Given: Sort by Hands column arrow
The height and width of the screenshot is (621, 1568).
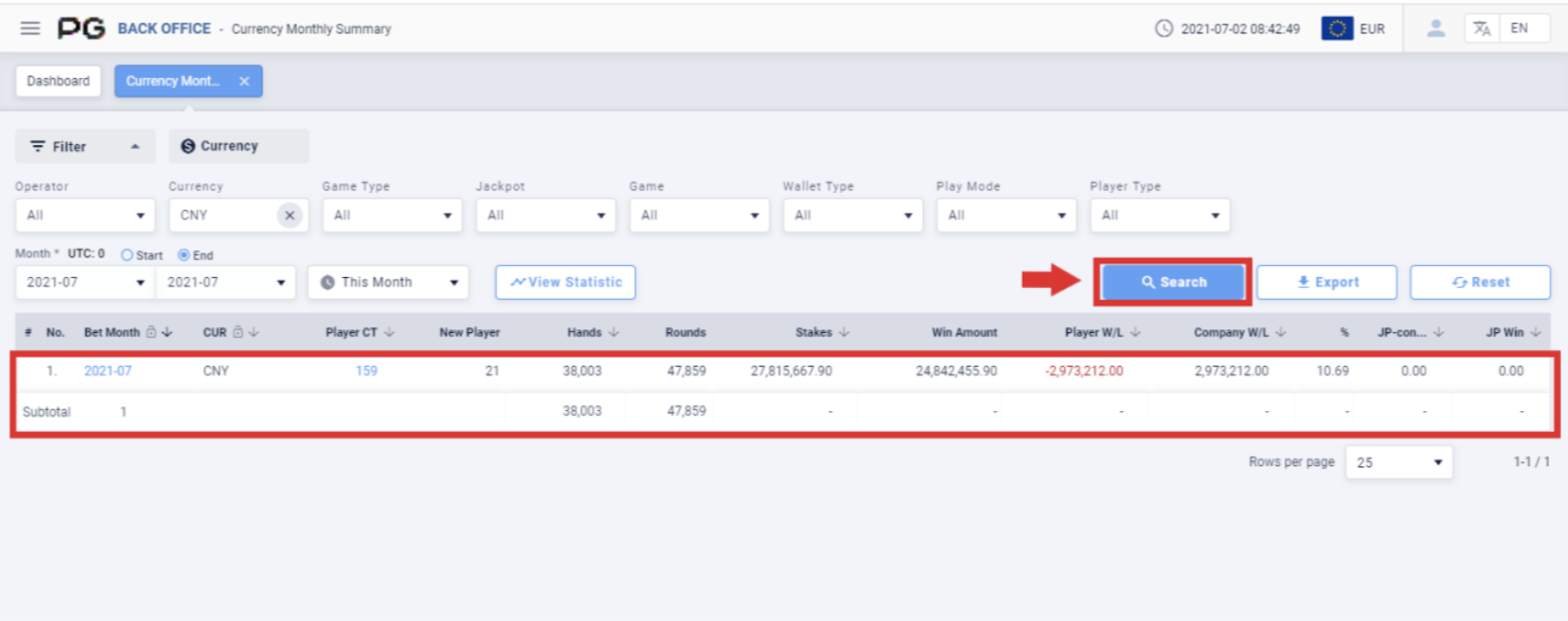Looking at the screenshot, I should pos(613,332).
